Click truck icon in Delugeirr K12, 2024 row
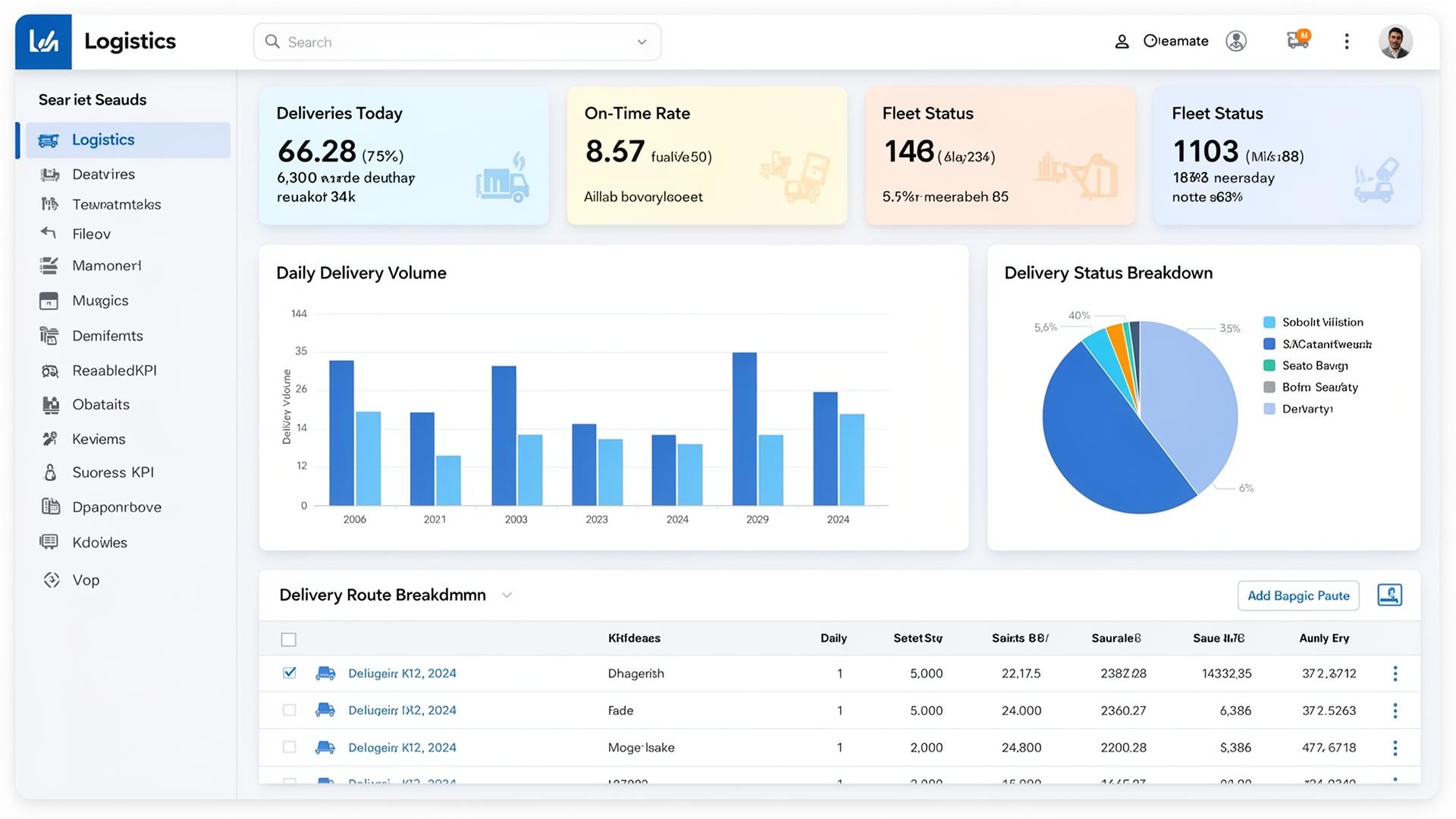 (x=325, y=673)
